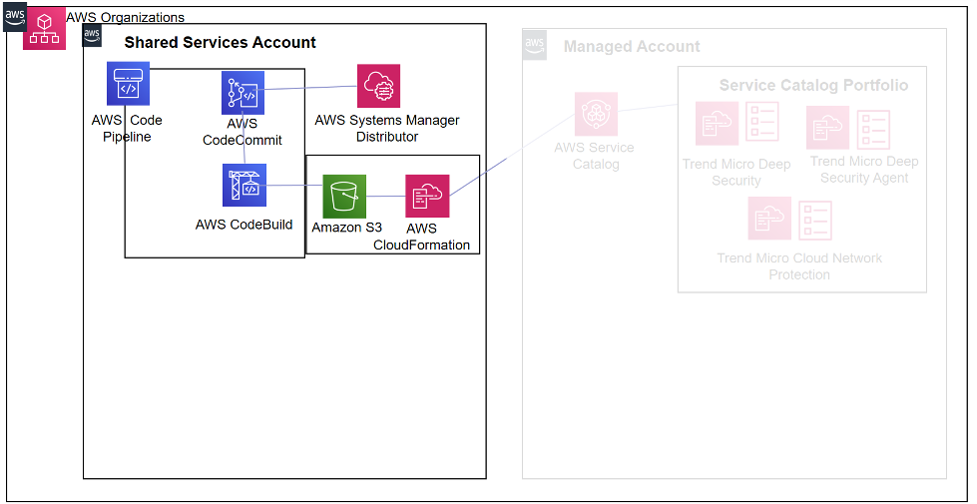Select the AWS CodePipeline icon
The height and width of the screenshot is (504, 977).
(128, 83)
